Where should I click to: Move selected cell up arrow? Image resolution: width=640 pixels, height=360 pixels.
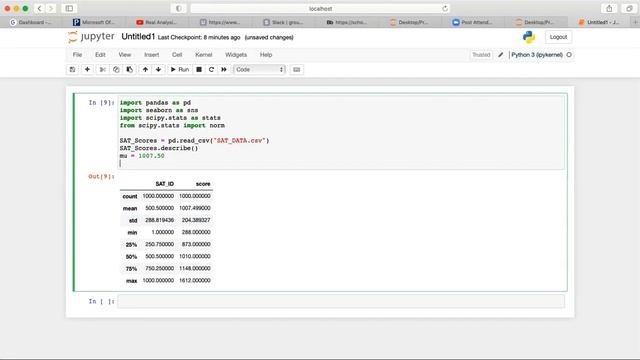click(x=145, y=69)
